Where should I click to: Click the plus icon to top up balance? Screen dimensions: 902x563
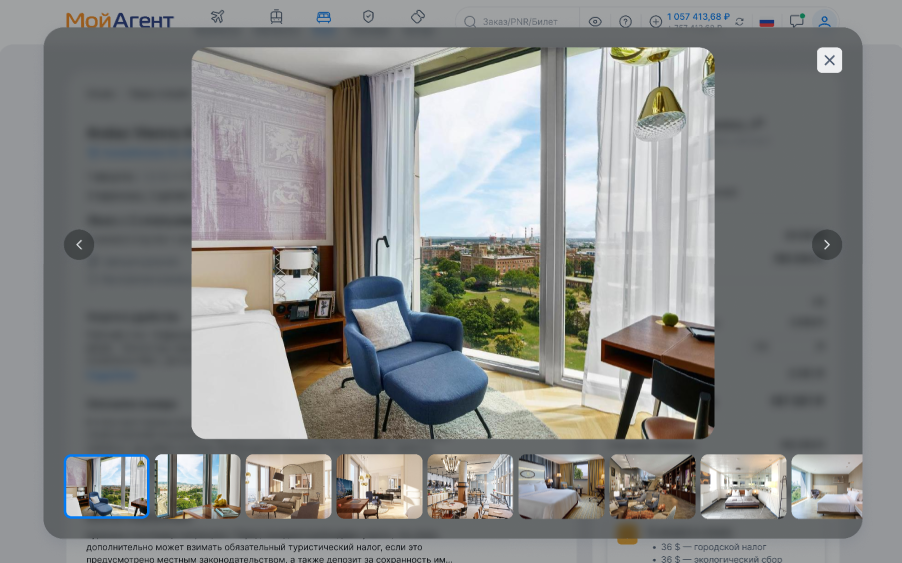[655, 22]
